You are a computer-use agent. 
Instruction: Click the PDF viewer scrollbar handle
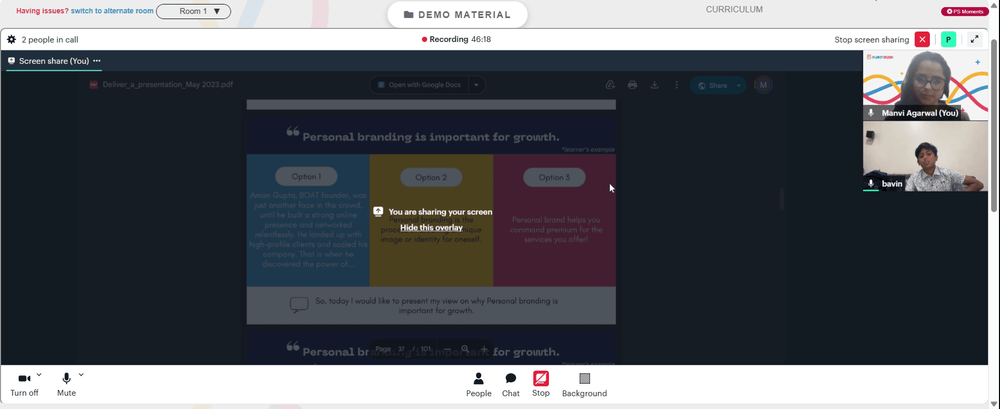pos(782,199)
